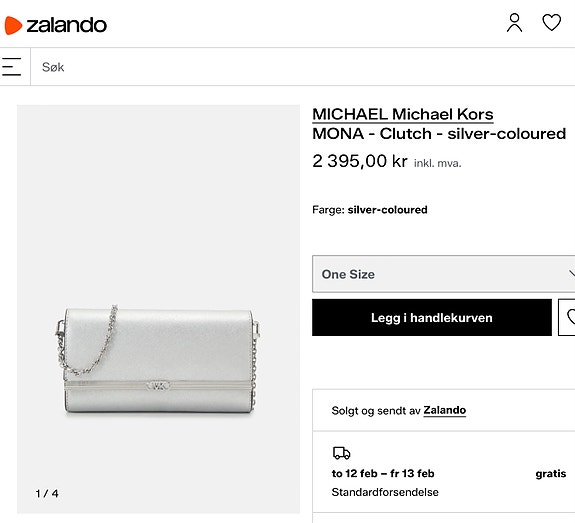The image size is (575, 523).
Task: Click the 1 / 4 image counter
Action: coord(47,493)
